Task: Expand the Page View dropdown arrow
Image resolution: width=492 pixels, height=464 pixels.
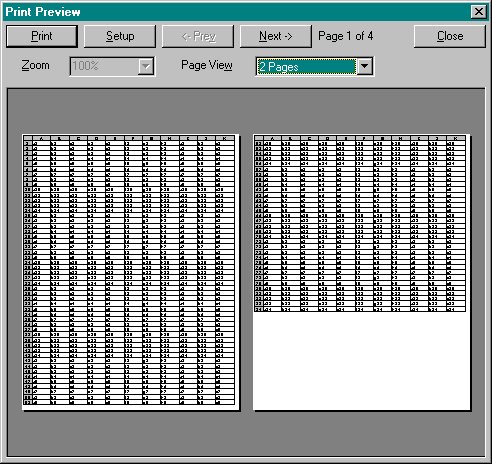Action: [x=365, y=66]
